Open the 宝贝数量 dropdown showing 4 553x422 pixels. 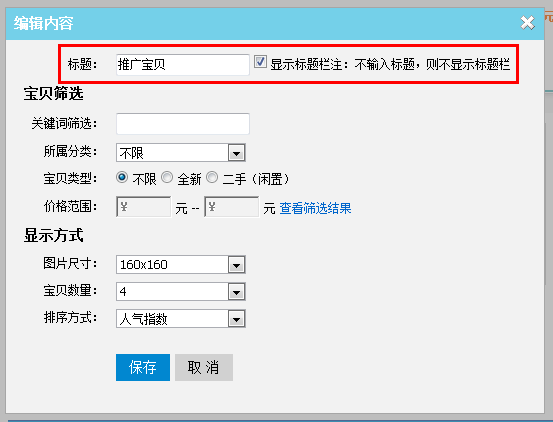236,292
